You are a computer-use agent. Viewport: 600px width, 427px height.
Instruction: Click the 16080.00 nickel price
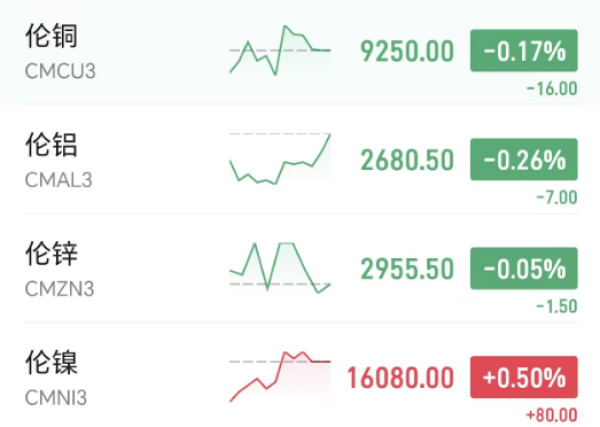pos(400,378)
